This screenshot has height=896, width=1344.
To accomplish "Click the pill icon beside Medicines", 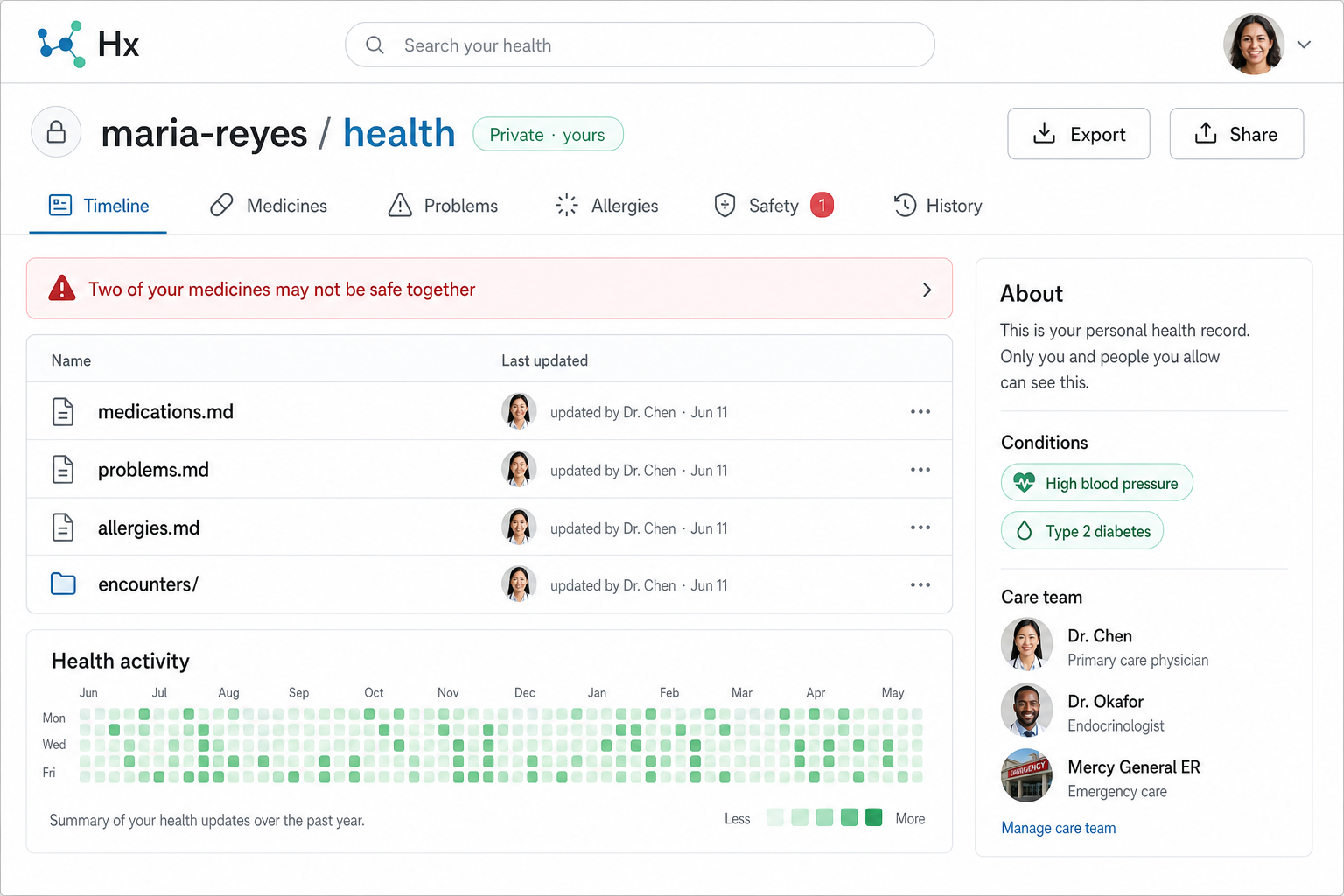I will [x=221, y=206].
